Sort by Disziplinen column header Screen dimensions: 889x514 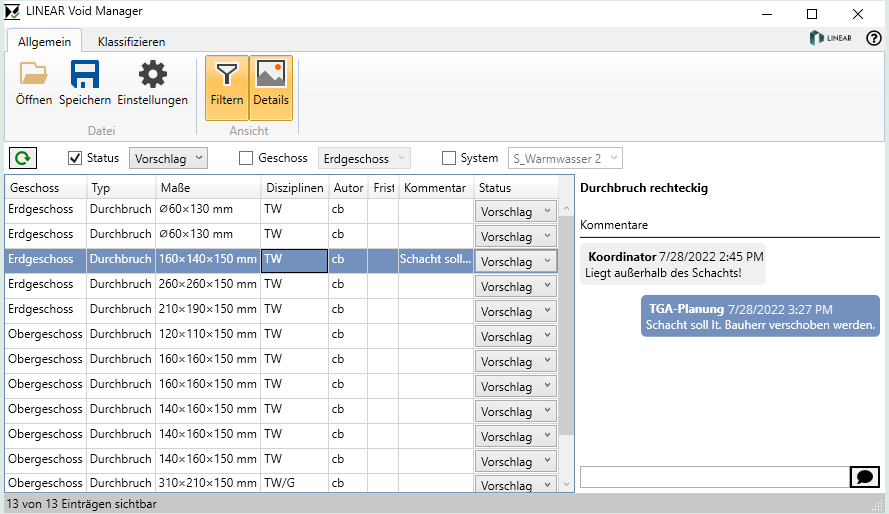point(295,188)
